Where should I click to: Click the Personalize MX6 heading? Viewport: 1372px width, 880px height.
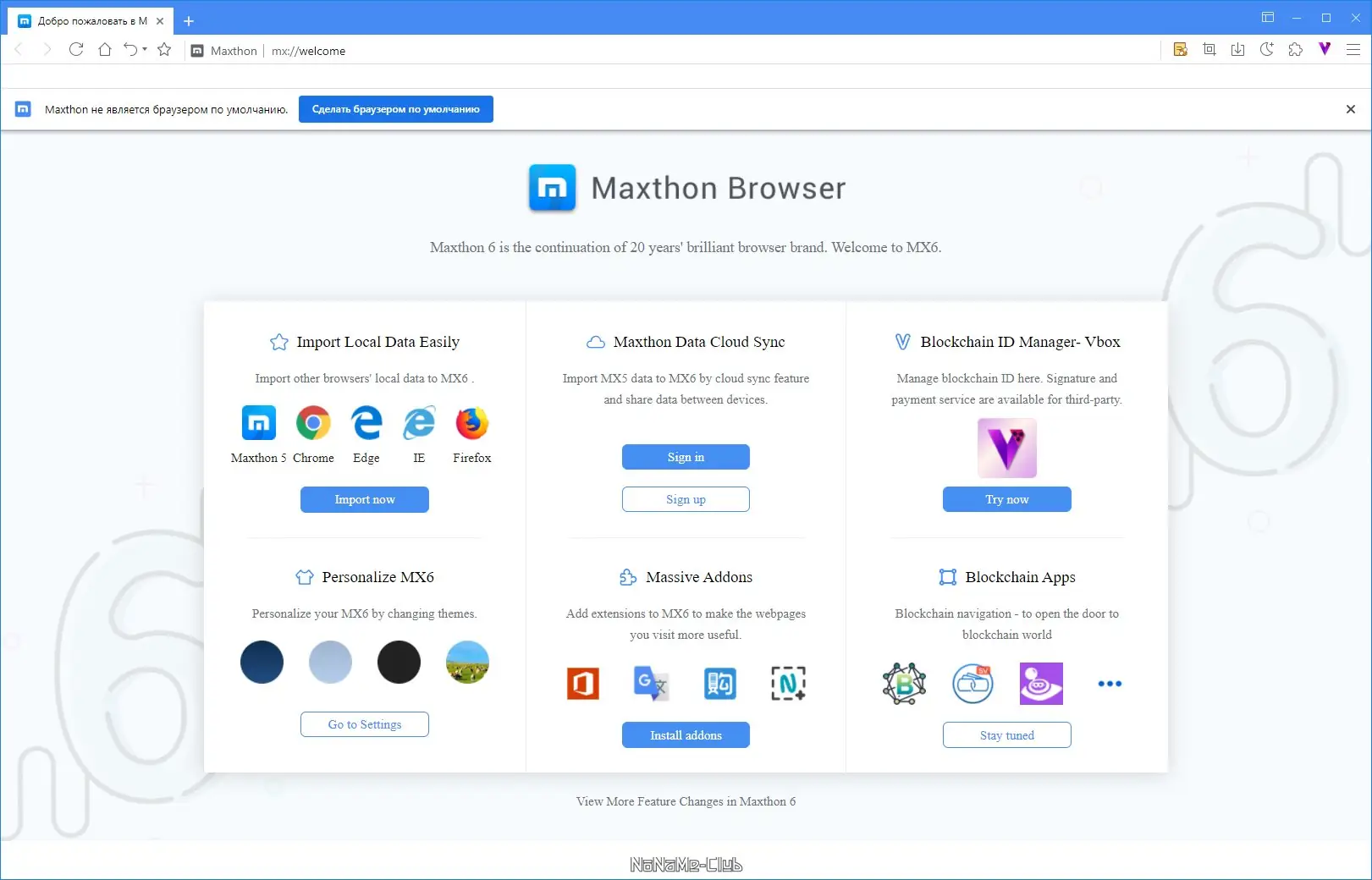(377, 577)
